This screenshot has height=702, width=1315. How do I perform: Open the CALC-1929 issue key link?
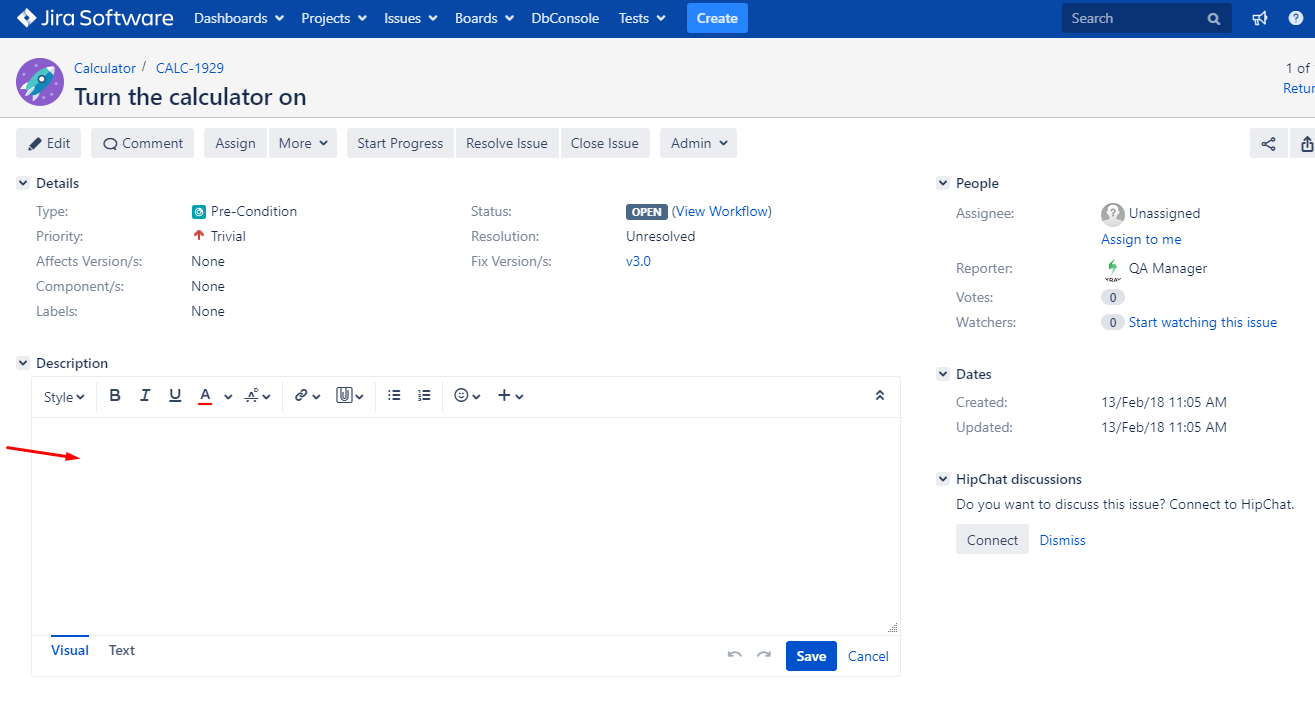(x=190, y=68)
